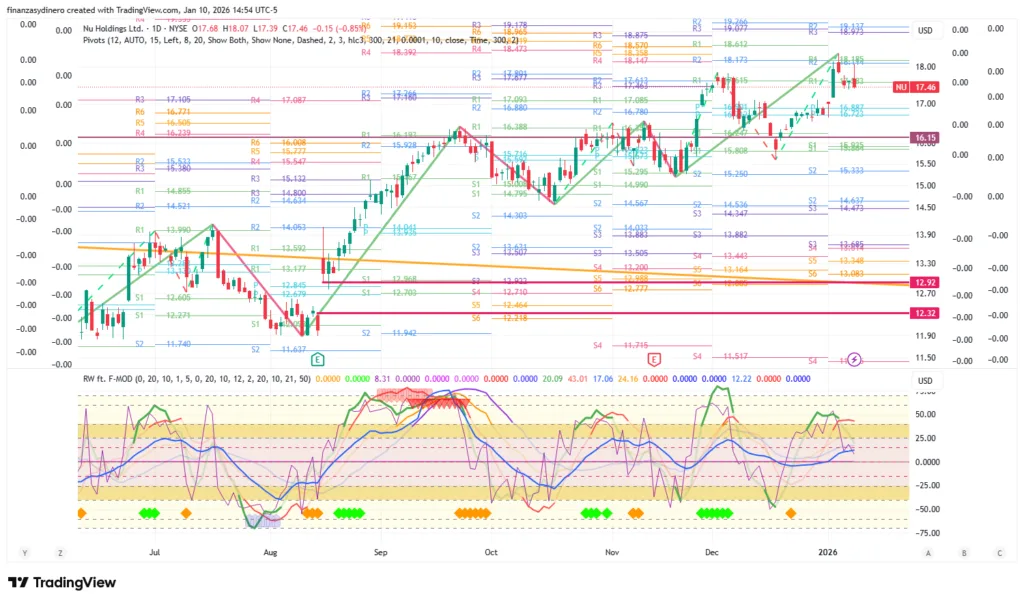Click the 12.92 price label on the axis
Screen dimensions: 1024x603
[x=924, y=283]
